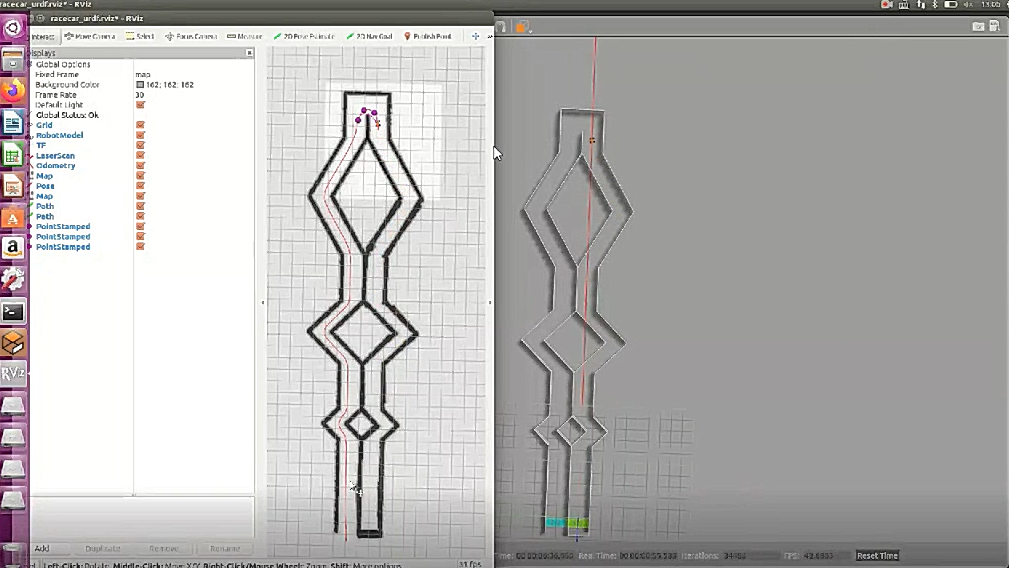The width and height of the screenshot is (1009, 568).
Task: Open Firefox from the Ubuntu dock
Action: (x=13, y=91)
